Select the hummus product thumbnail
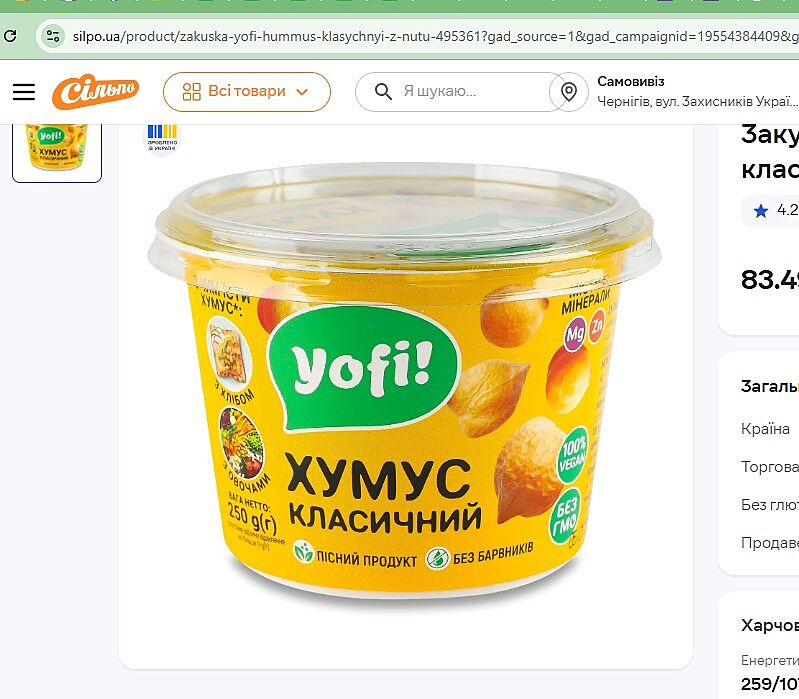This screenshot has height=699, width=799. pos(57,151)
